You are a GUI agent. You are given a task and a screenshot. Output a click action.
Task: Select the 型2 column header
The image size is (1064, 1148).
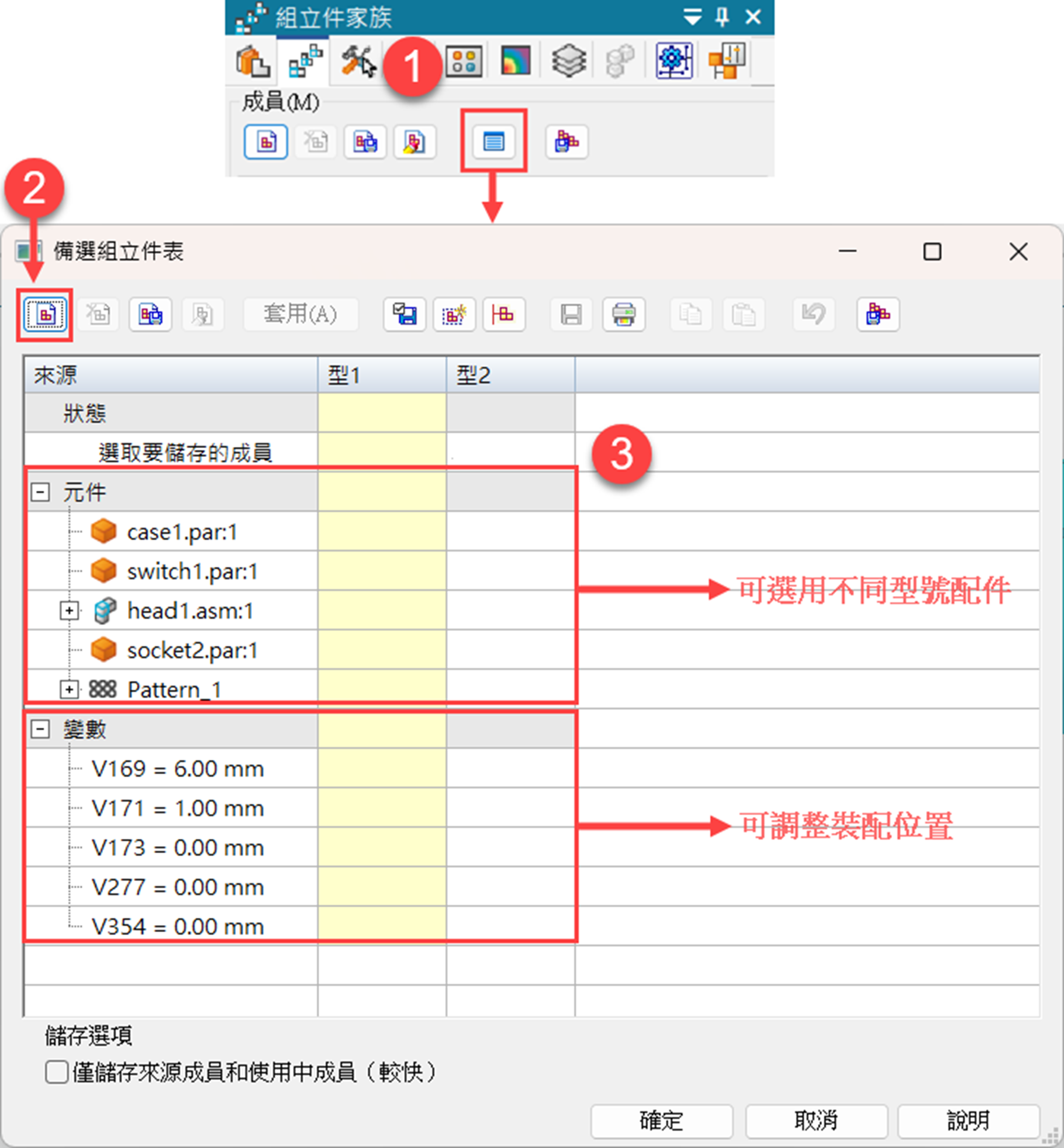[511, 375]
